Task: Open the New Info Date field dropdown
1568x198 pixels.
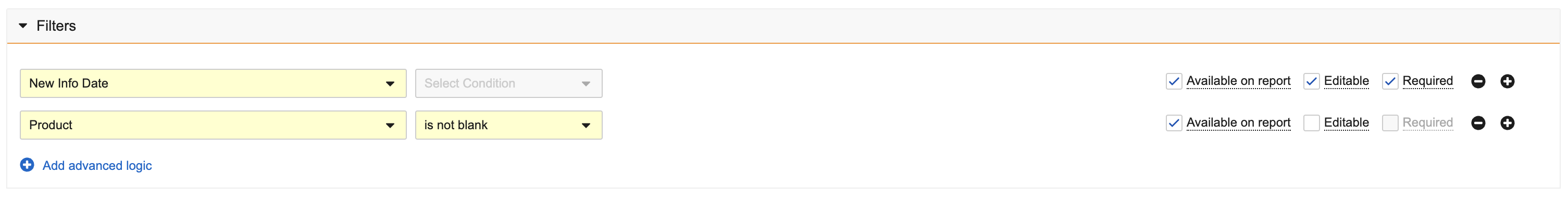Action: (213, 83)
